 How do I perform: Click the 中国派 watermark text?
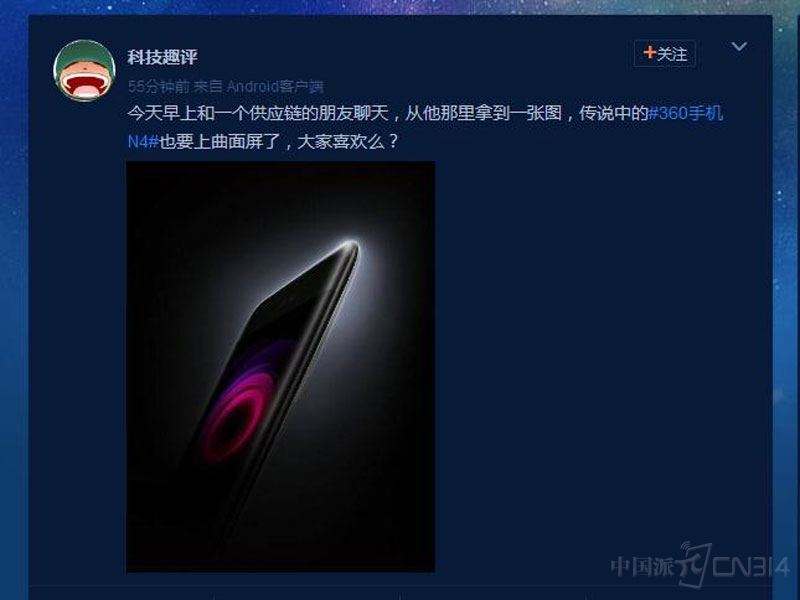click(x=642, y=567)
